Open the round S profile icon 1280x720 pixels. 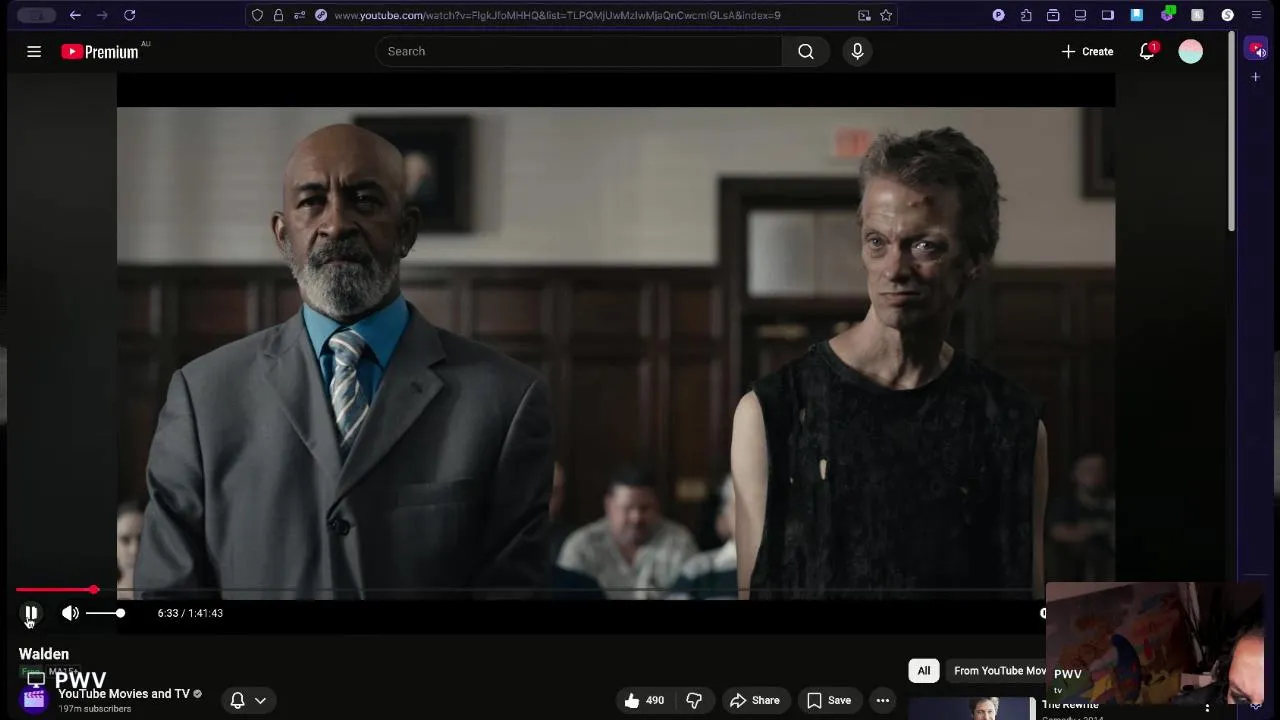click(x=1227, y=15)
